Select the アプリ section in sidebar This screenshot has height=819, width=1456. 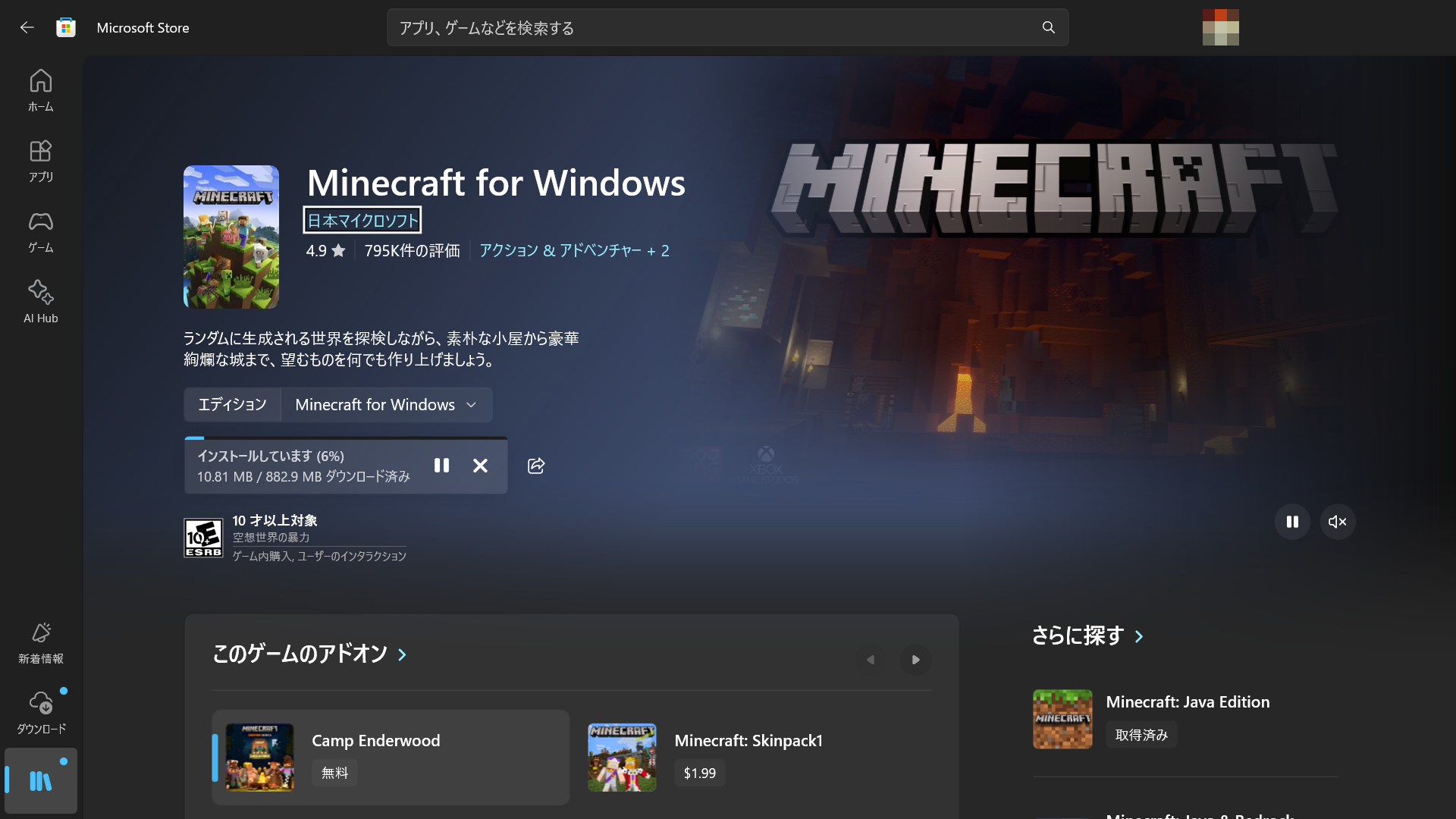click(40, 160)
